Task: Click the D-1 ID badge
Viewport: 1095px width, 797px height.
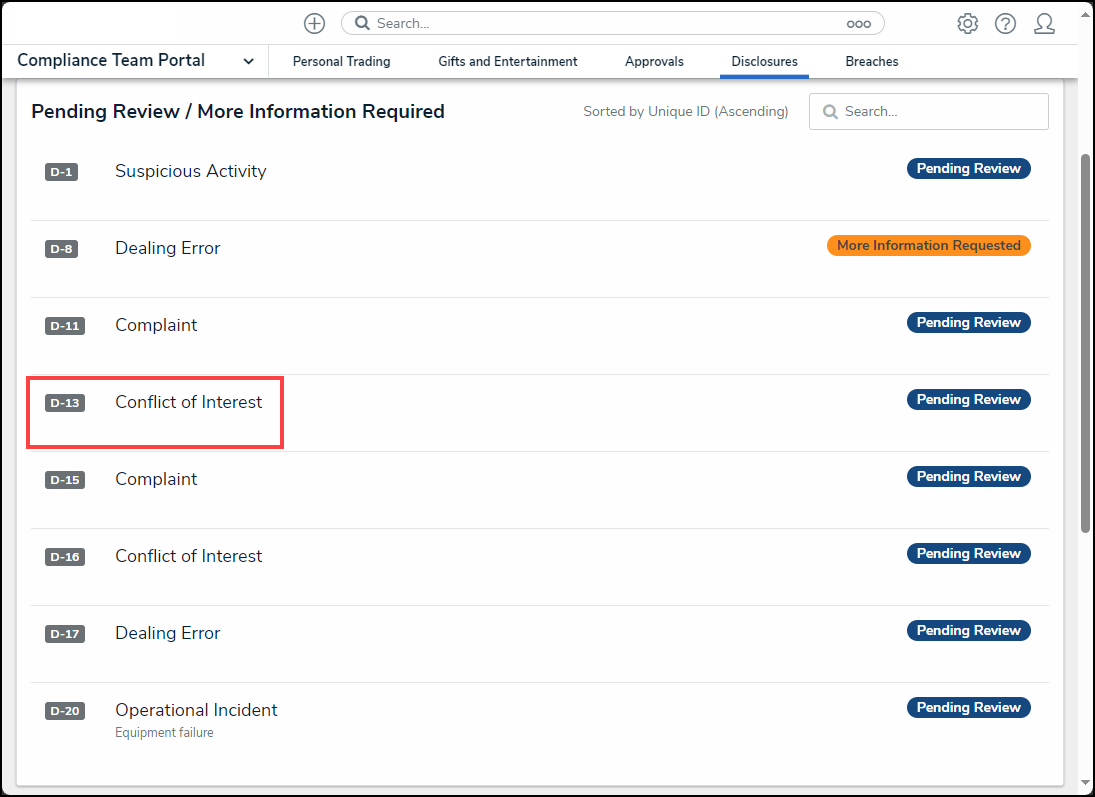Action: tap(61, 172)
